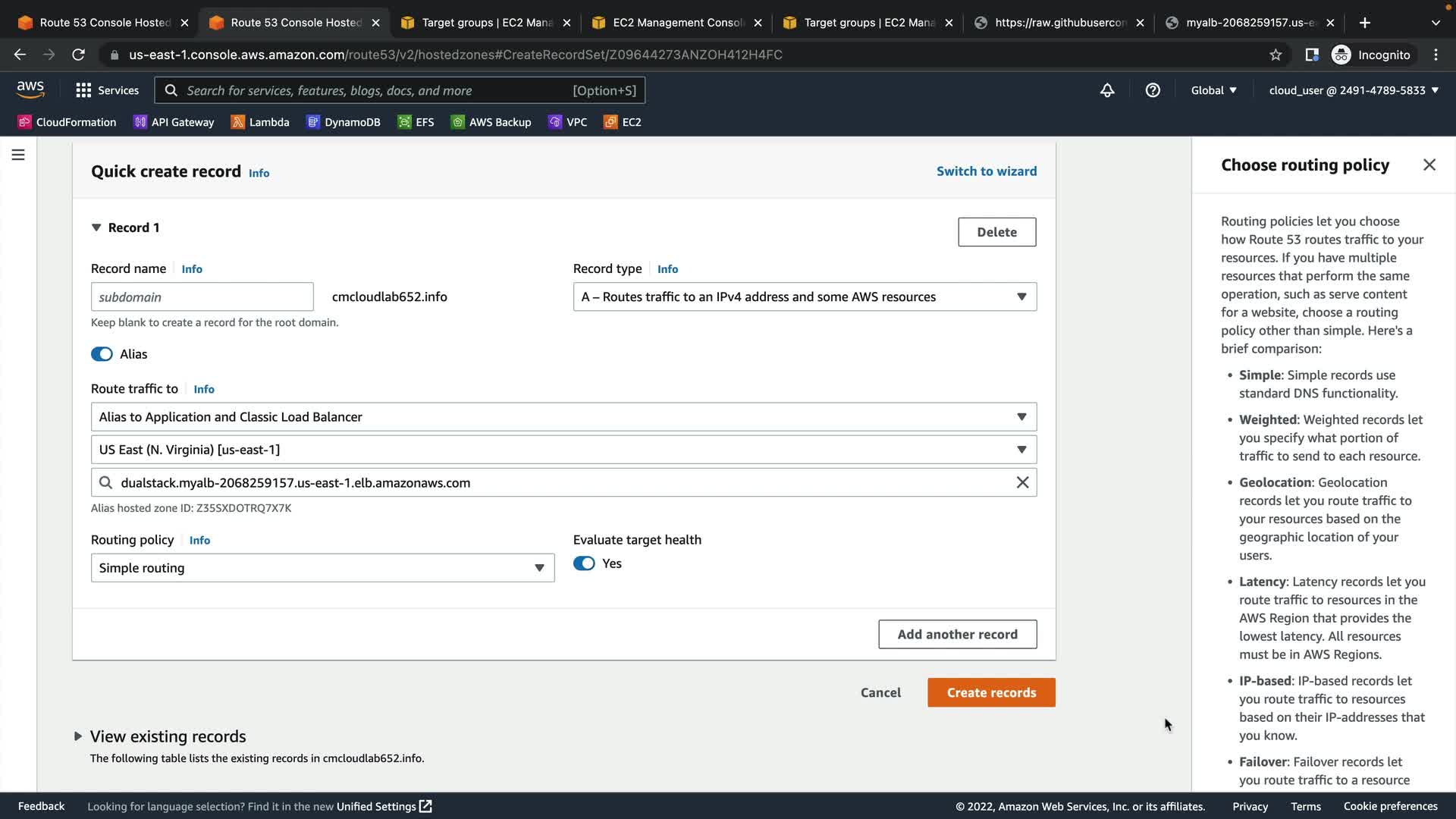Viewport: 1456px width, 819px height.
Task: Click the subdomain record name field
Action: tap(202, 297)
